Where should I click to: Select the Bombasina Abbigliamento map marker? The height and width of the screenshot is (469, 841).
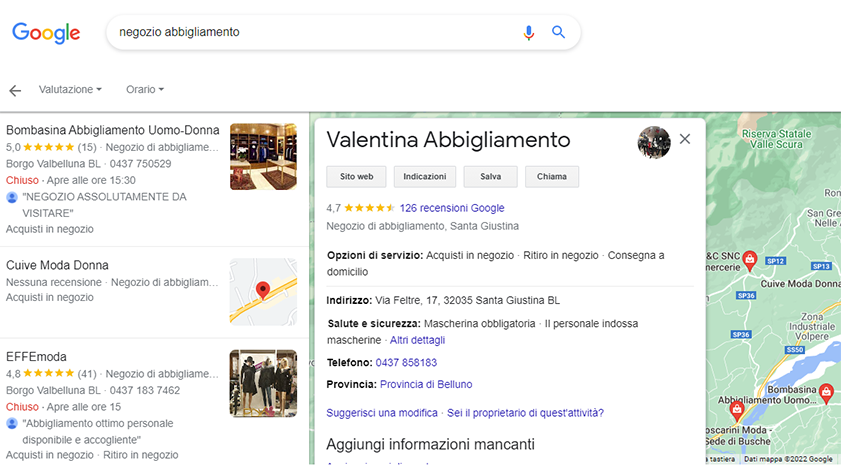click(826, 393)
